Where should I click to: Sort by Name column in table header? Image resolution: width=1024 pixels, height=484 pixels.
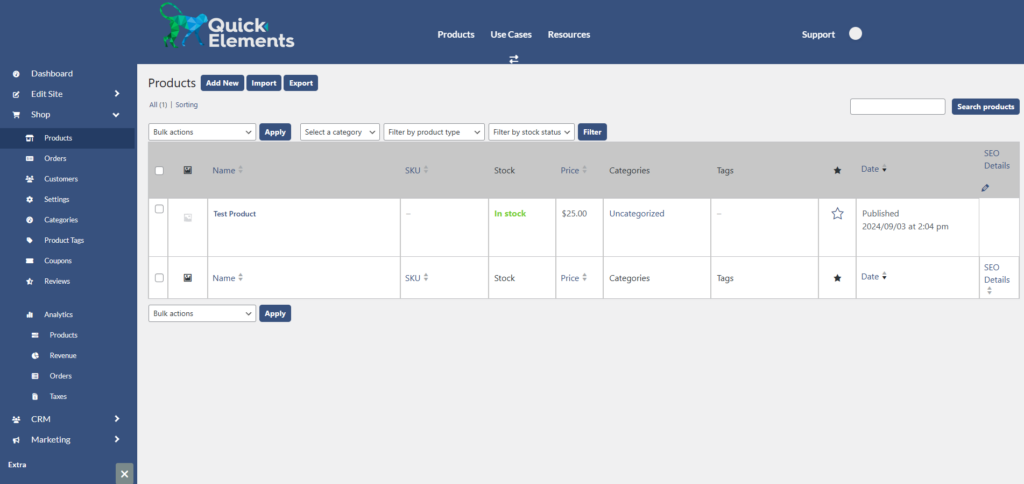coord(227,170)
